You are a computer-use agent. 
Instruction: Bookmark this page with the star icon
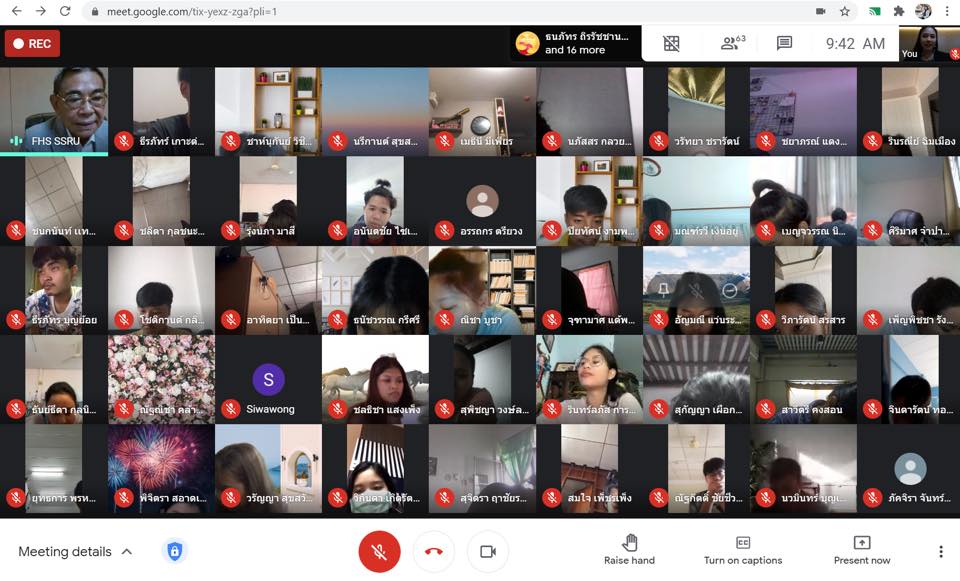click(845, 12)
